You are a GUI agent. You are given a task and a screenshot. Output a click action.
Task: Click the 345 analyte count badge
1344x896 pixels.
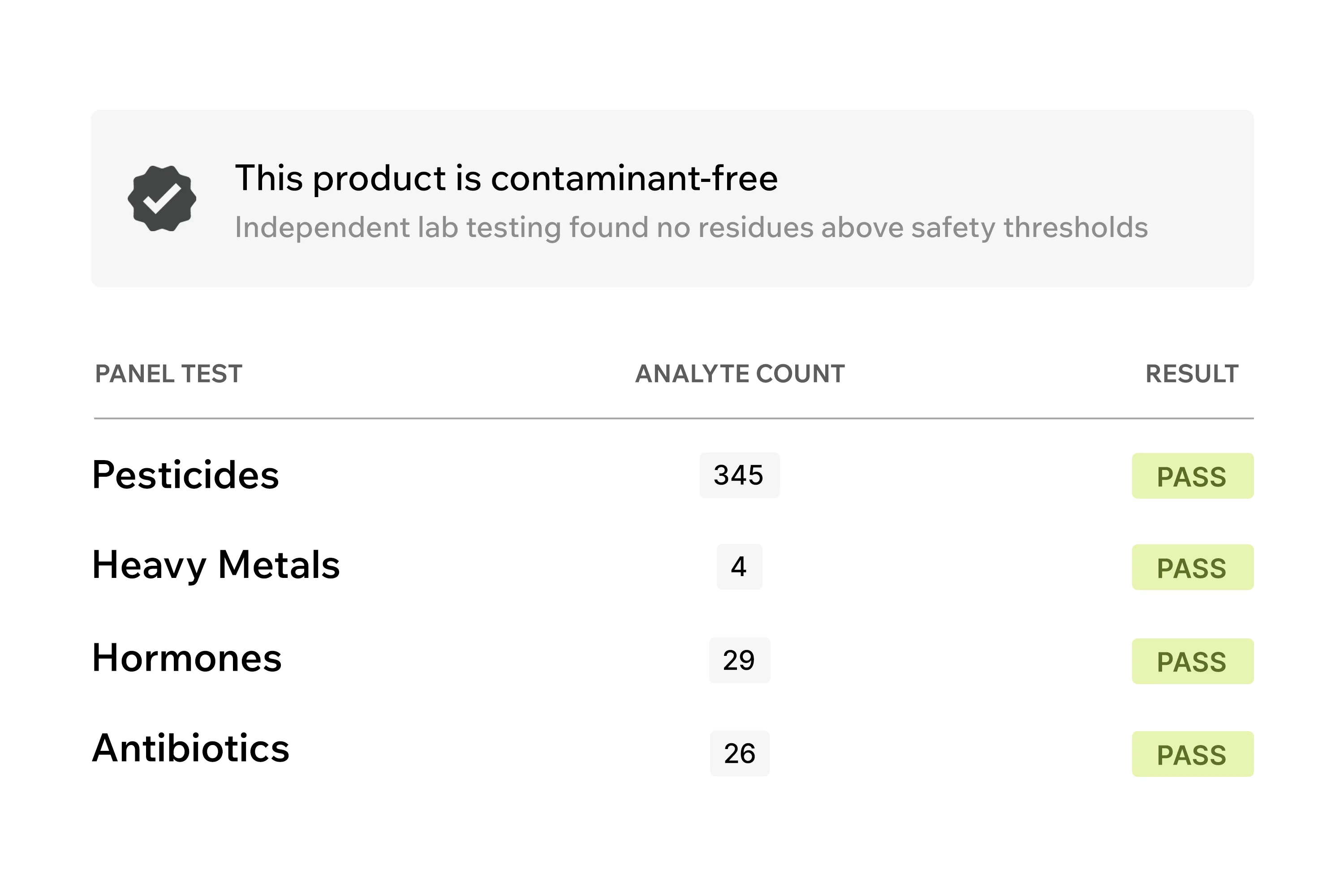click(740, 475)
